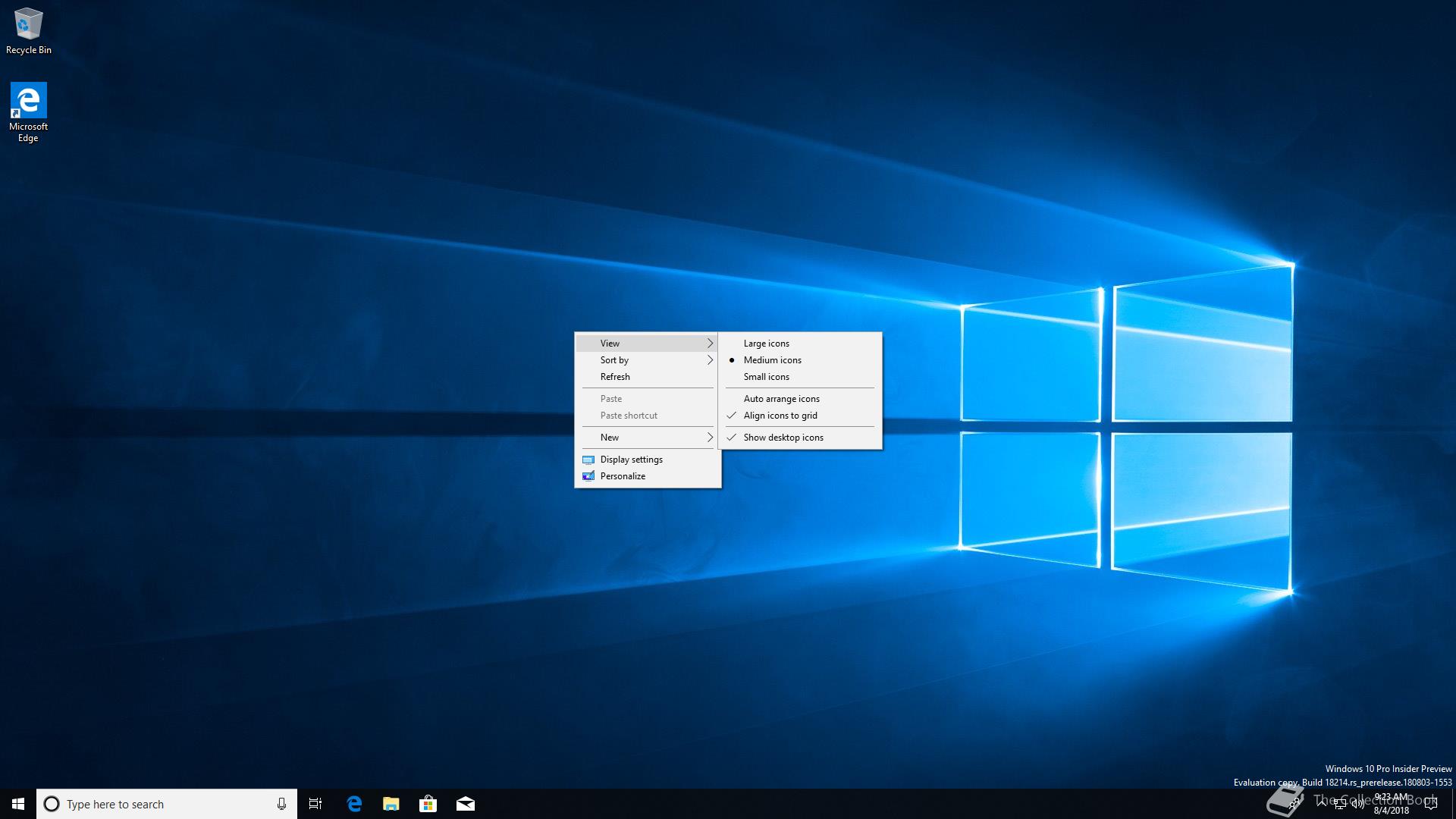Click the Windows Start button

point(18,804)
